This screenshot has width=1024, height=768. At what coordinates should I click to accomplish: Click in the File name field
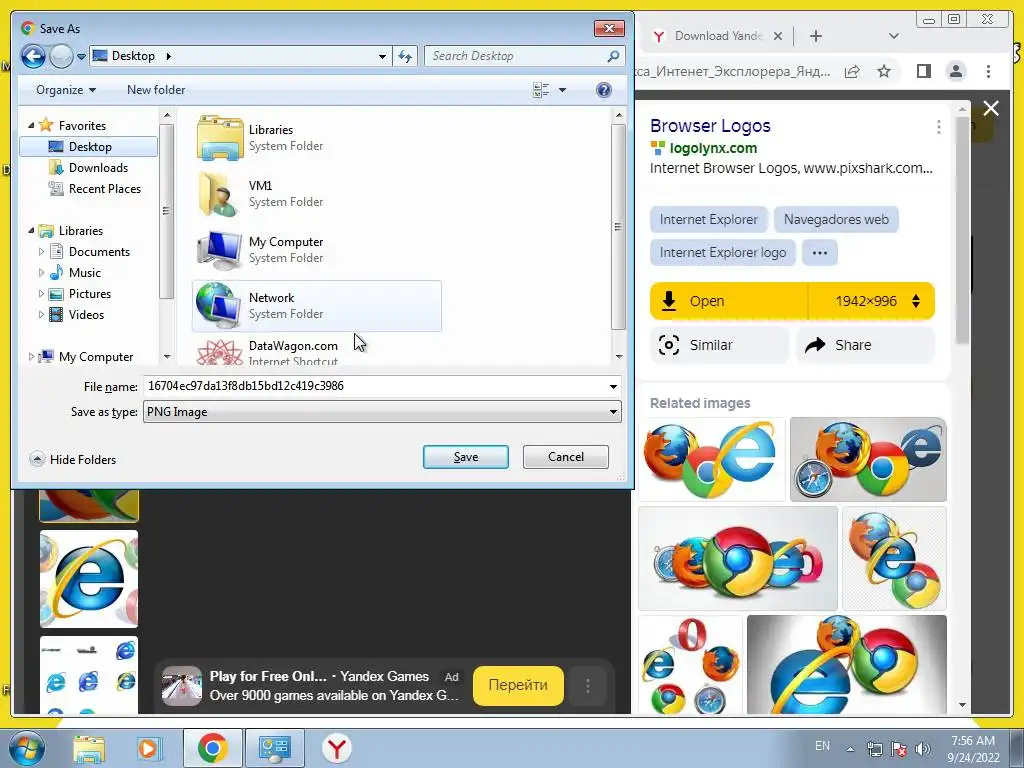[376, 386]
